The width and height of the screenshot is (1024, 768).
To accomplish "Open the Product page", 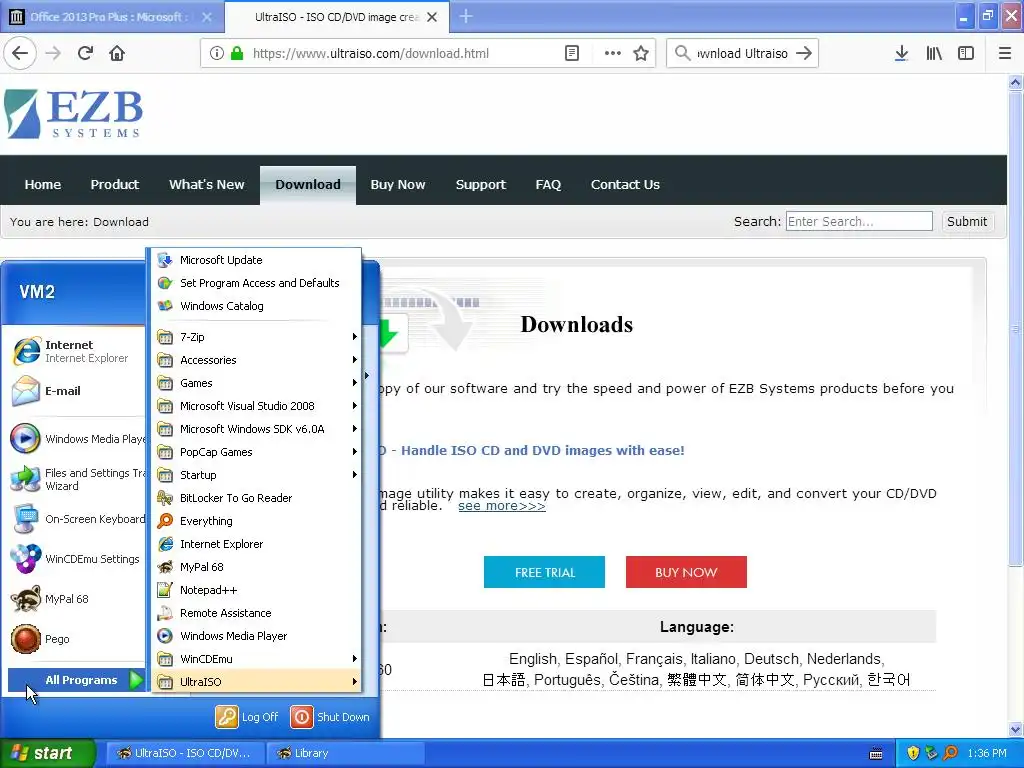I will (115, 185).
